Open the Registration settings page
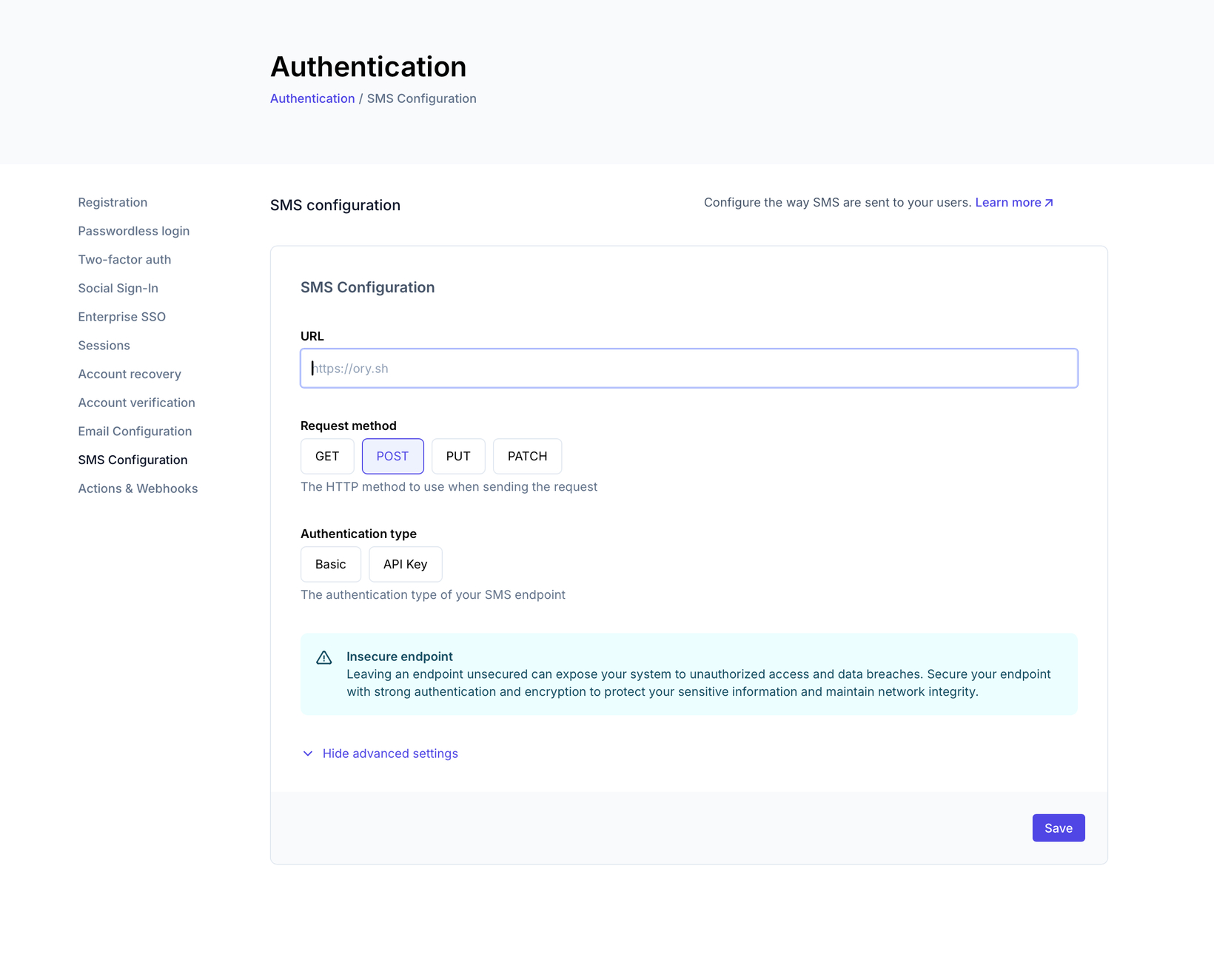This screenshot has width=1214, height=980. (113, 203)
